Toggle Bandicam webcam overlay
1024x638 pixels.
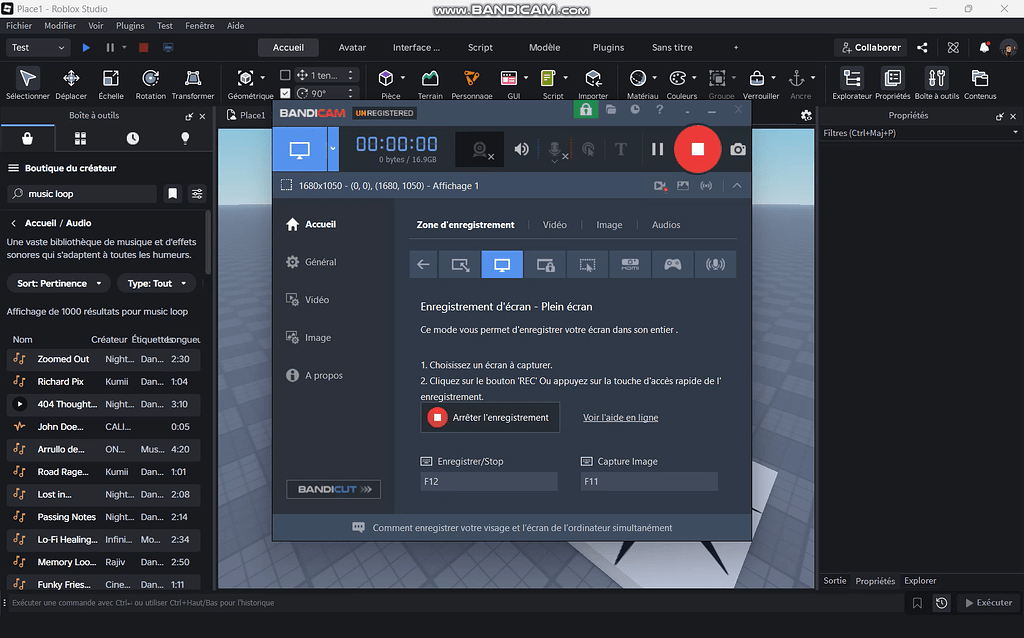[480, 150]
